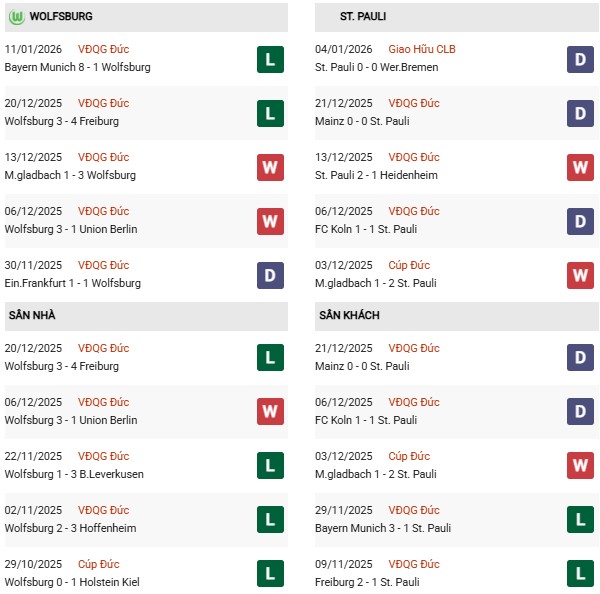The image size is (600, 594).
Task: Click W badge for M.gladbach 1-3 Wolfsburg
Action: 269,167
